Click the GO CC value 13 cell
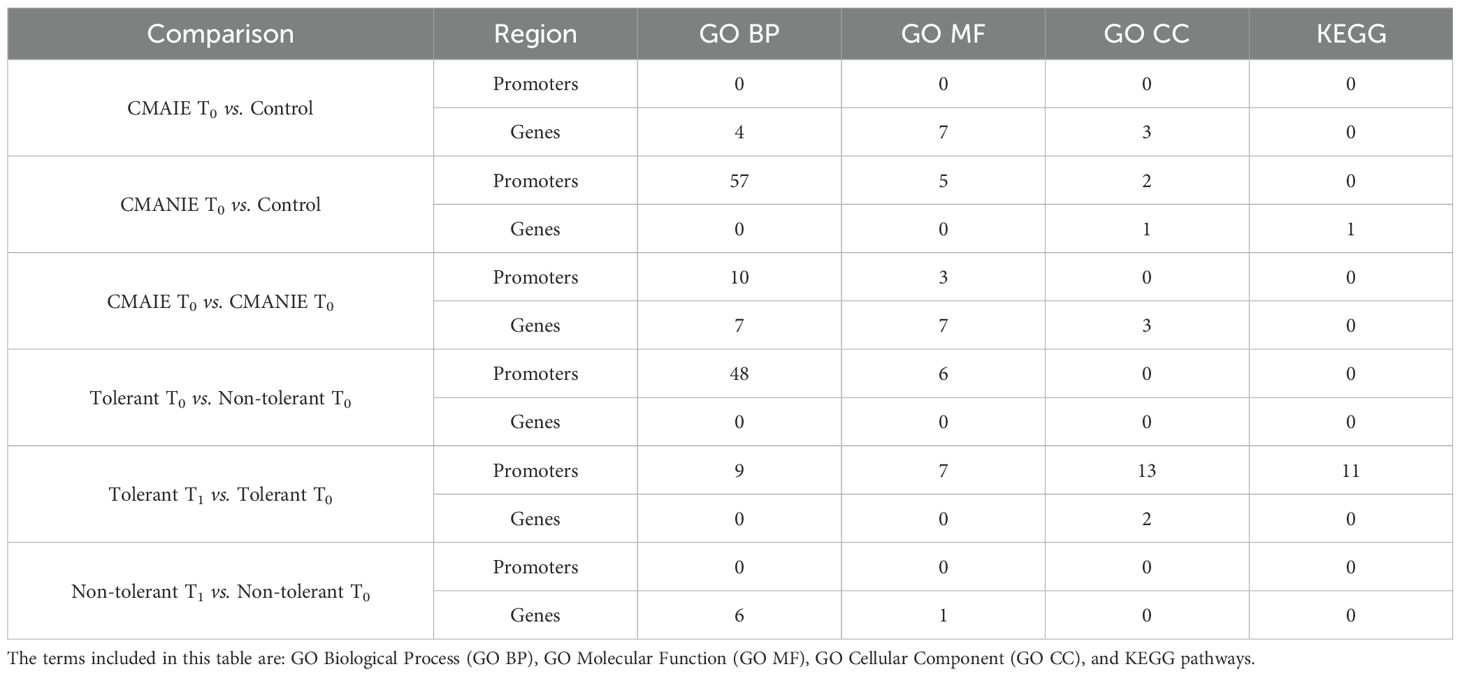Image resolution: width=1460 pixels, height=676 pixels. (1146, 471)
